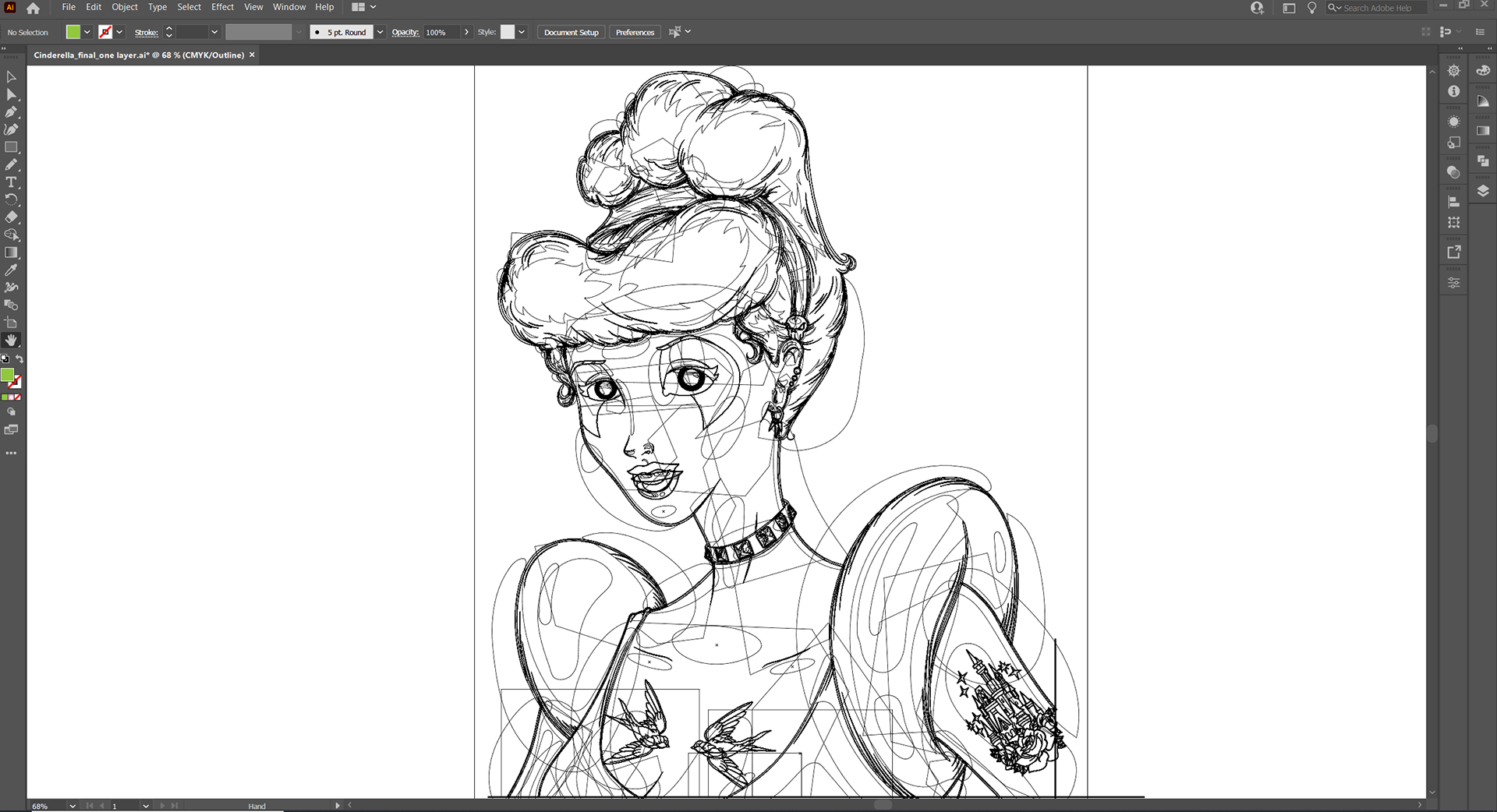
Task: Select the Hand tool
Action: [x=11, y=340]
